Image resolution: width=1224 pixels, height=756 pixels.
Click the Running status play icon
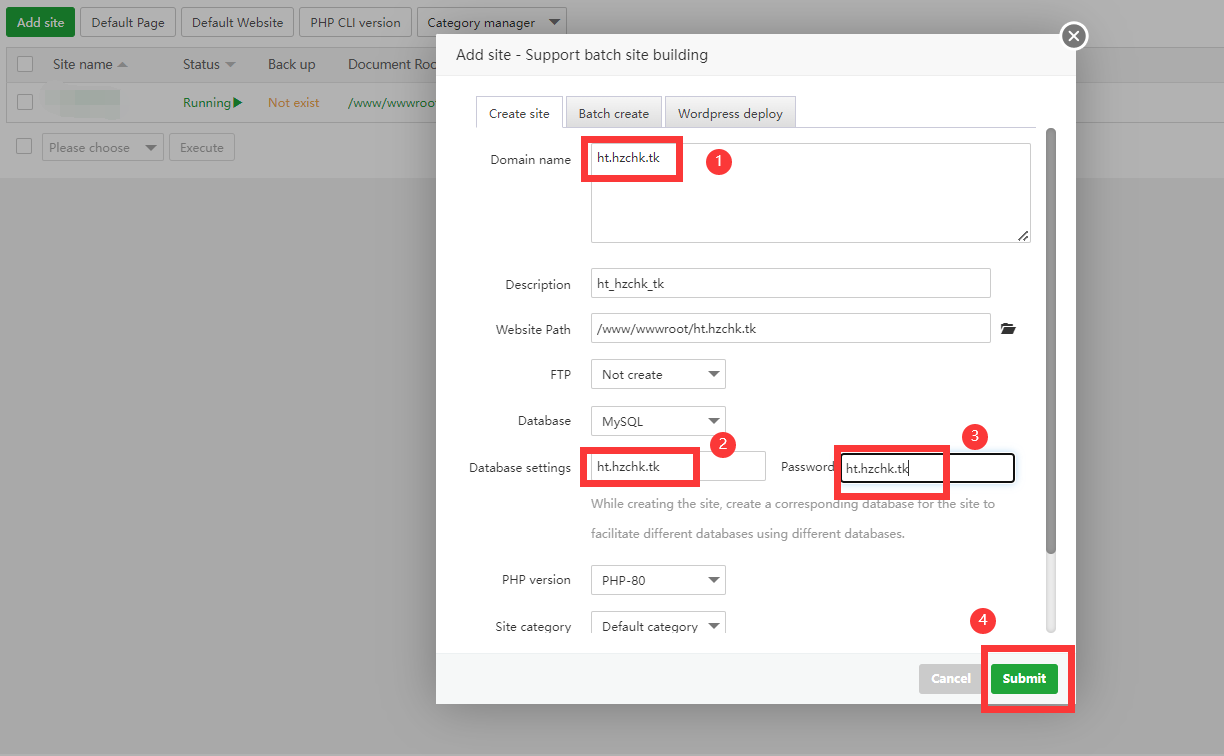coord(238,102)
